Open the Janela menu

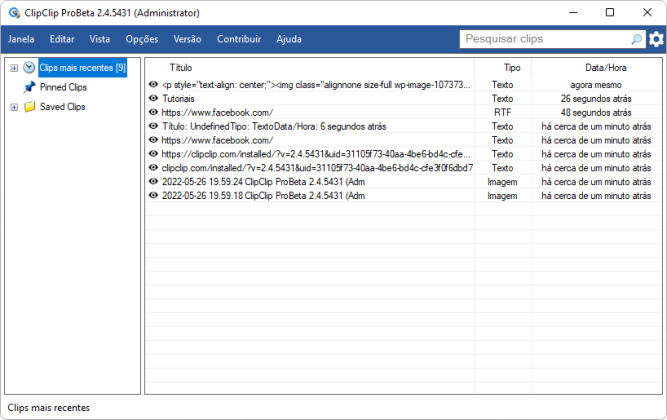click(x=21, y=39)
